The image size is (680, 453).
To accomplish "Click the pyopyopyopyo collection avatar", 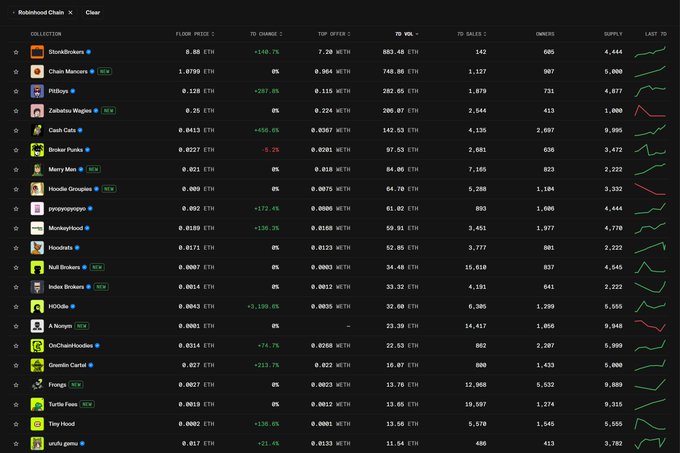I will pyautogui.click(x=37, y=209).
